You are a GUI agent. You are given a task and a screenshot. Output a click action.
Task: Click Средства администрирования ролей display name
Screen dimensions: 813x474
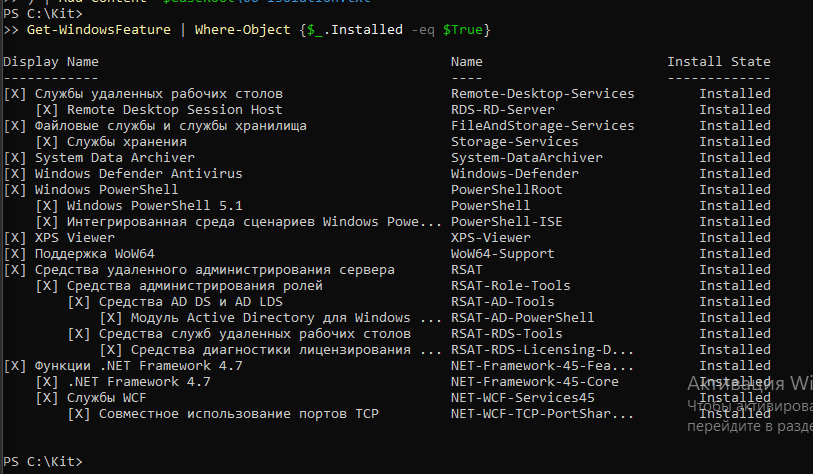(x=194, y=286)
